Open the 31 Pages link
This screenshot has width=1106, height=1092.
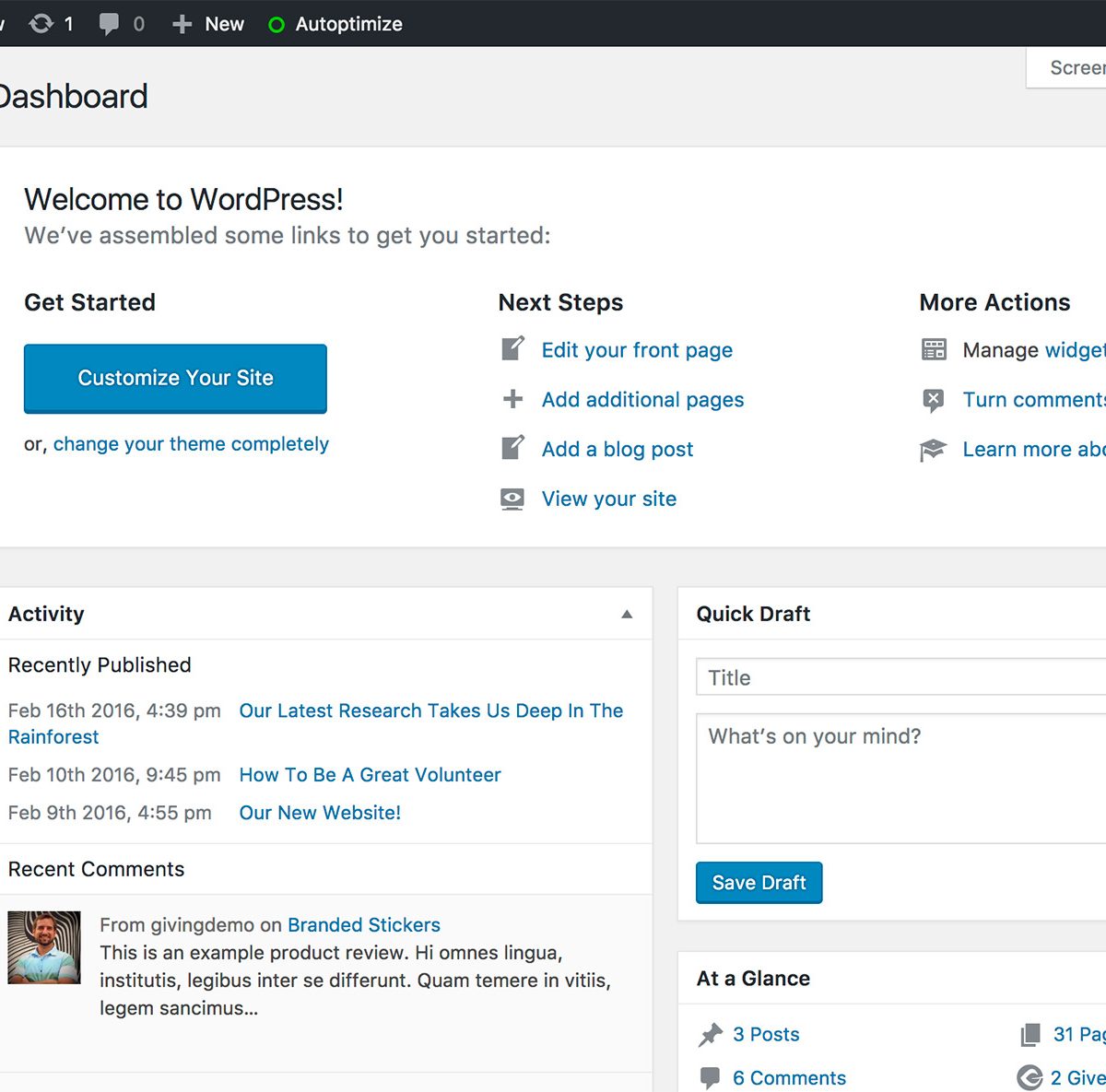pos(1079,1035)
